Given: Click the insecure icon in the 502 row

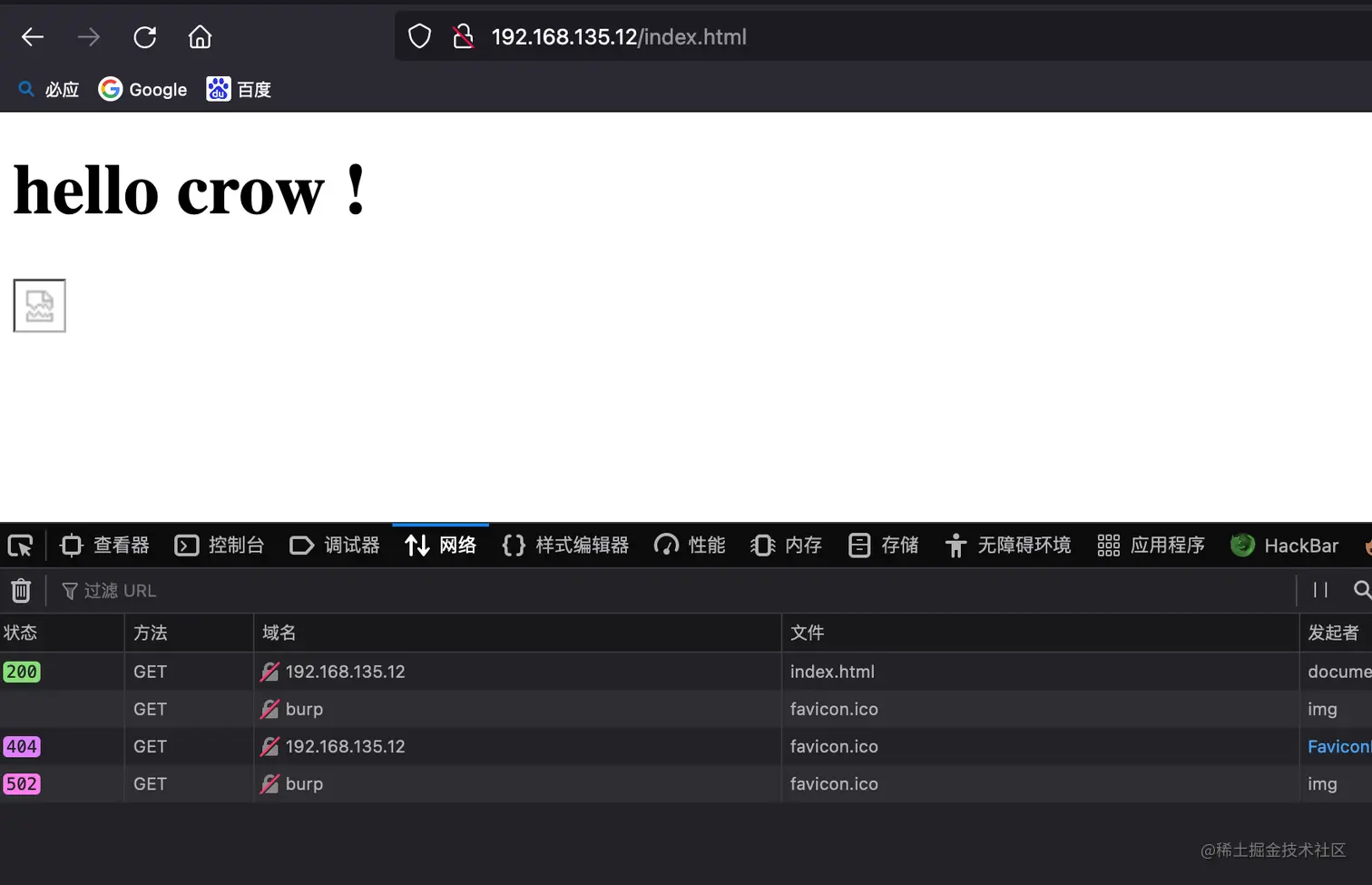Looking at the screenshot, I should 269,783.
